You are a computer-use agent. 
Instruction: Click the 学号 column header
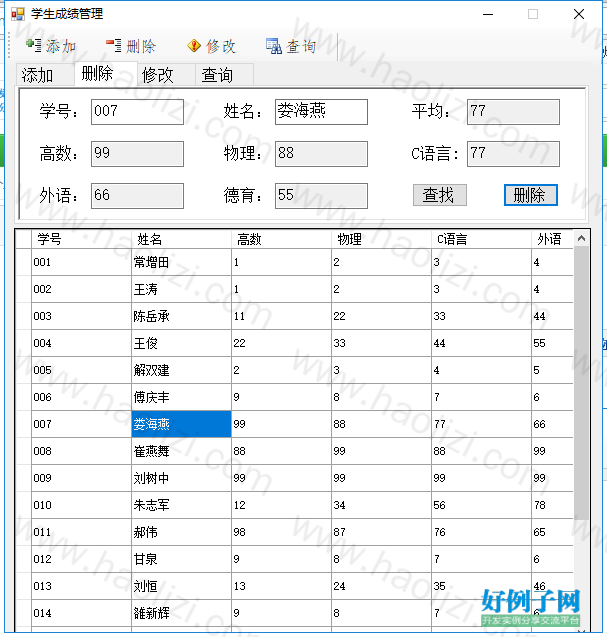click(x=81, y=239)
